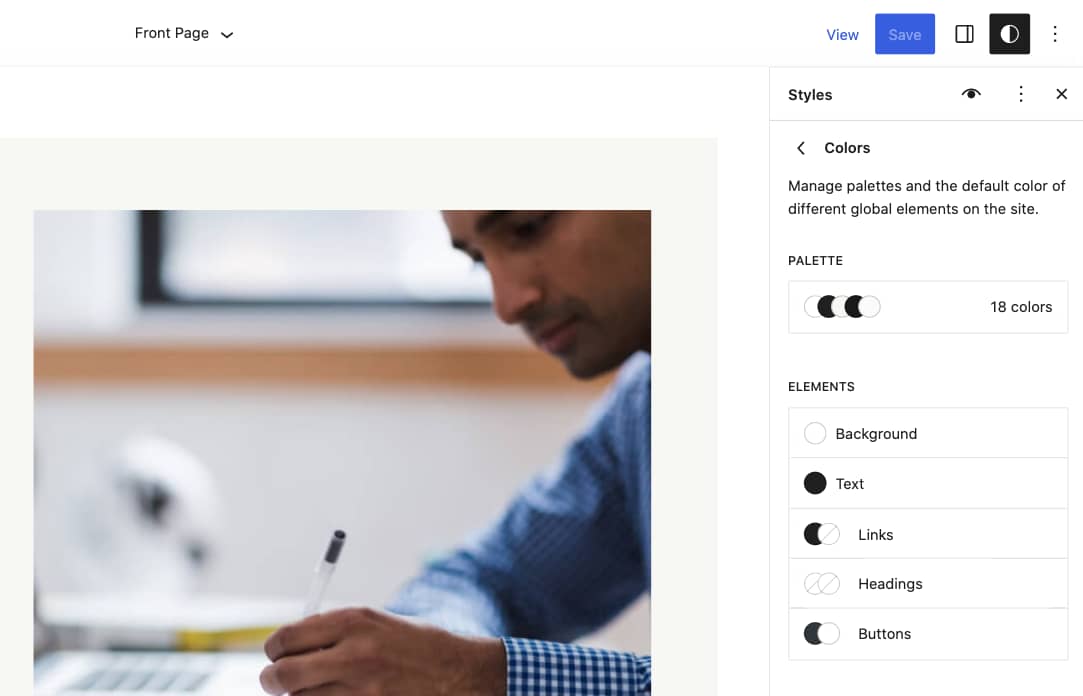This screenshot has height=696, width=1083.
Task: Open Links color settings
Action: (928, 534)
